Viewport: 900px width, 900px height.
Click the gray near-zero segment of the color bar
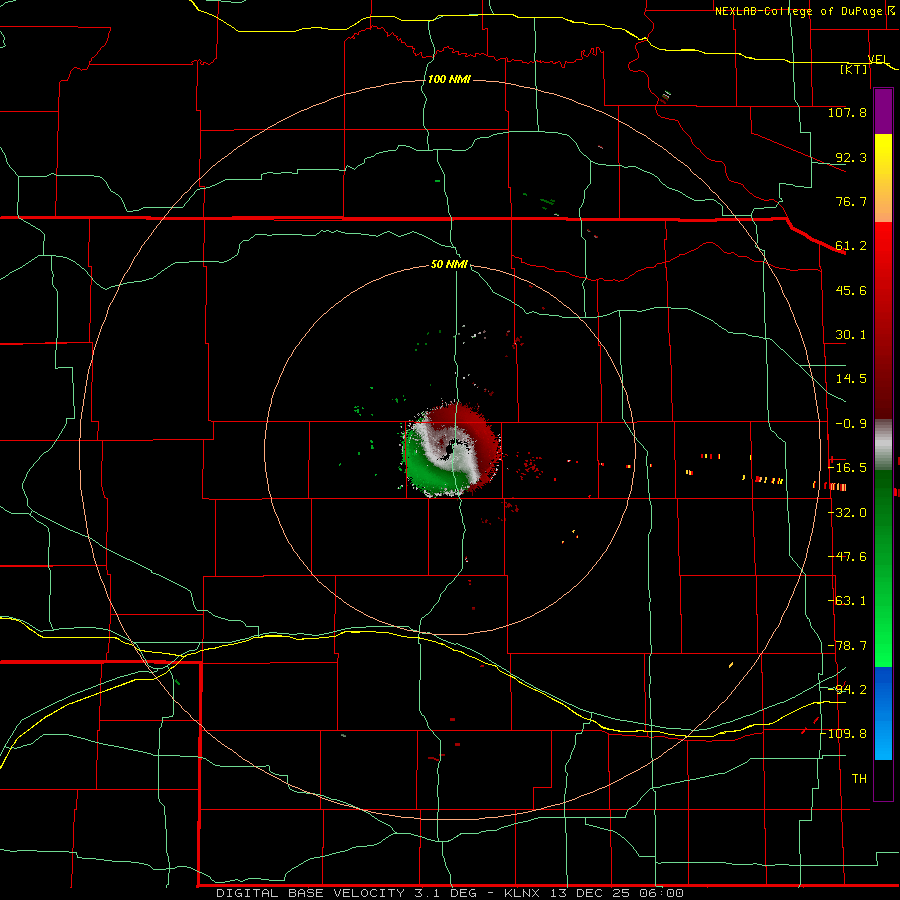point(883,444)
